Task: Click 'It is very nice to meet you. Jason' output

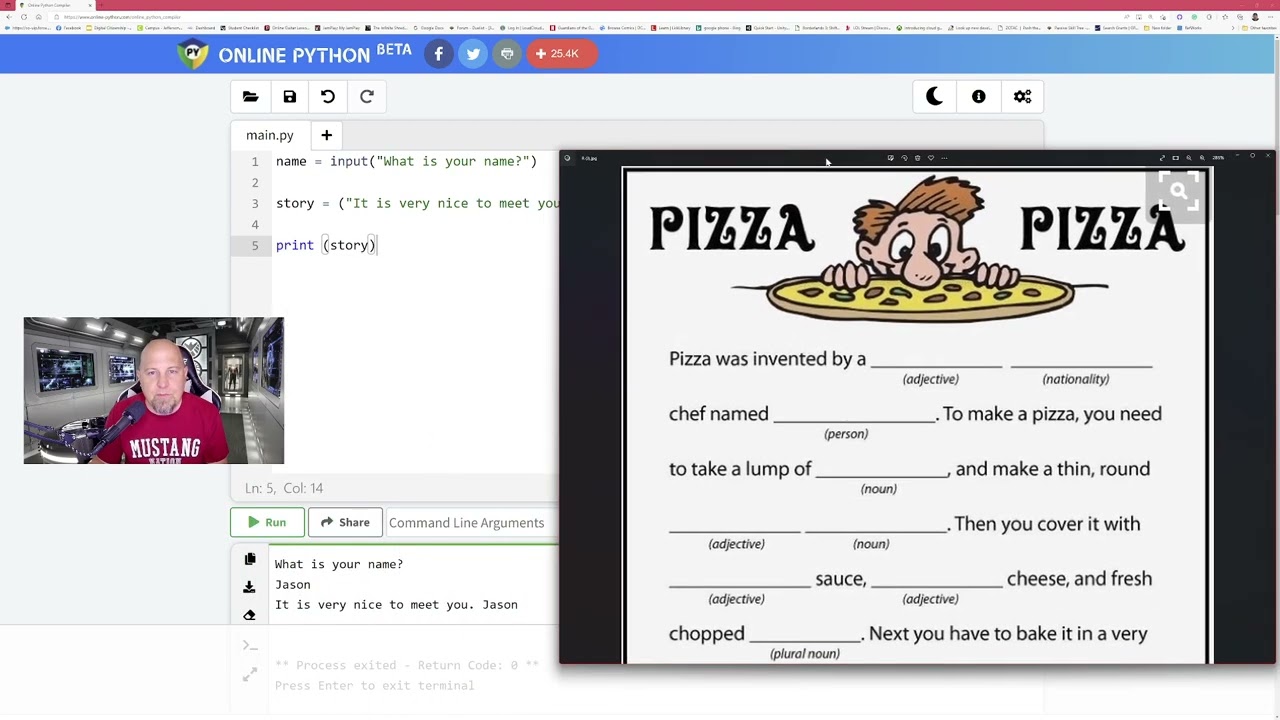Action: (396, 604)
